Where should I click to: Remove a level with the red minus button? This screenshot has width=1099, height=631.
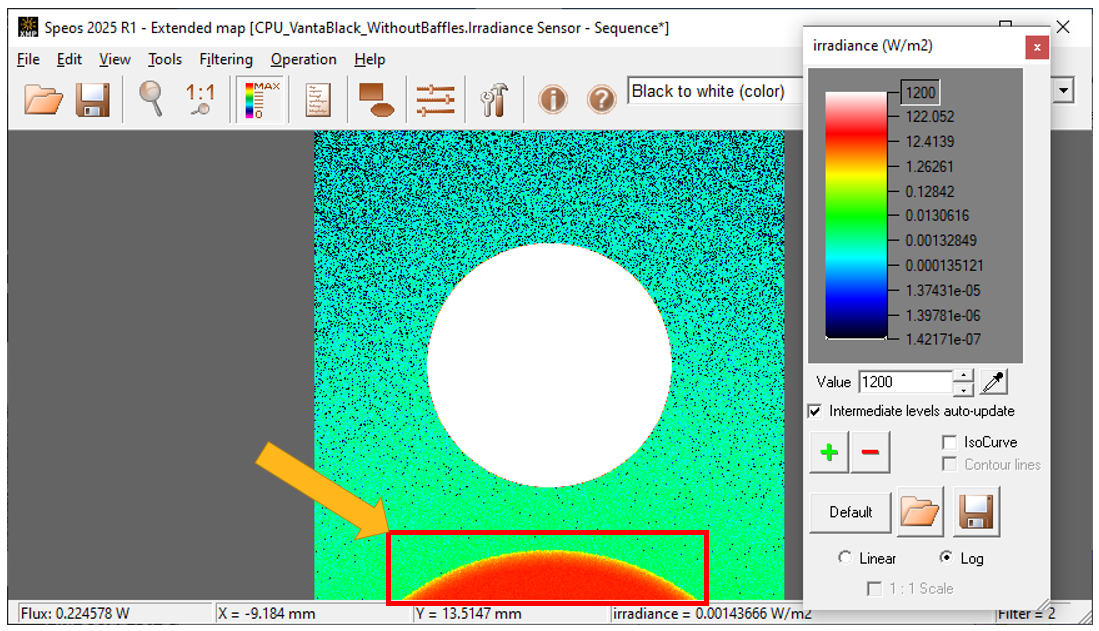tap(871, 452)
